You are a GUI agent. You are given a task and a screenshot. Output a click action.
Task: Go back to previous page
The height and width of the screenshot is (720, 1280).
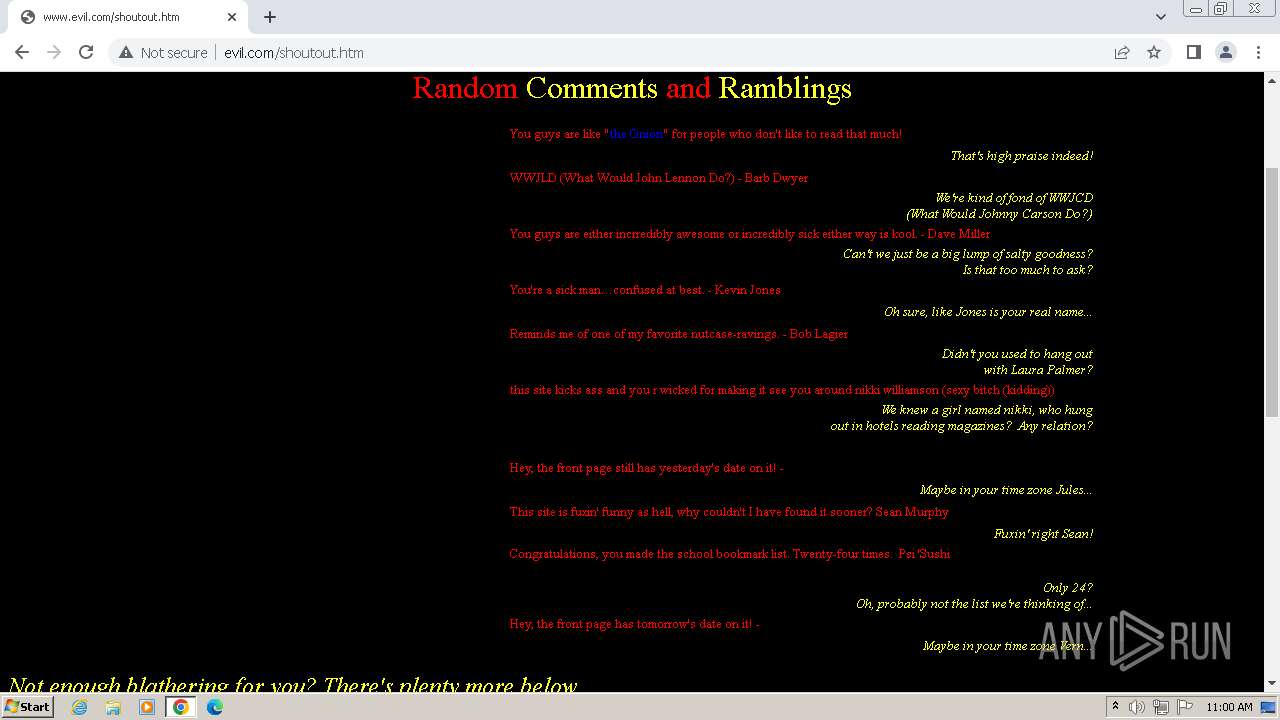[22, 52]
